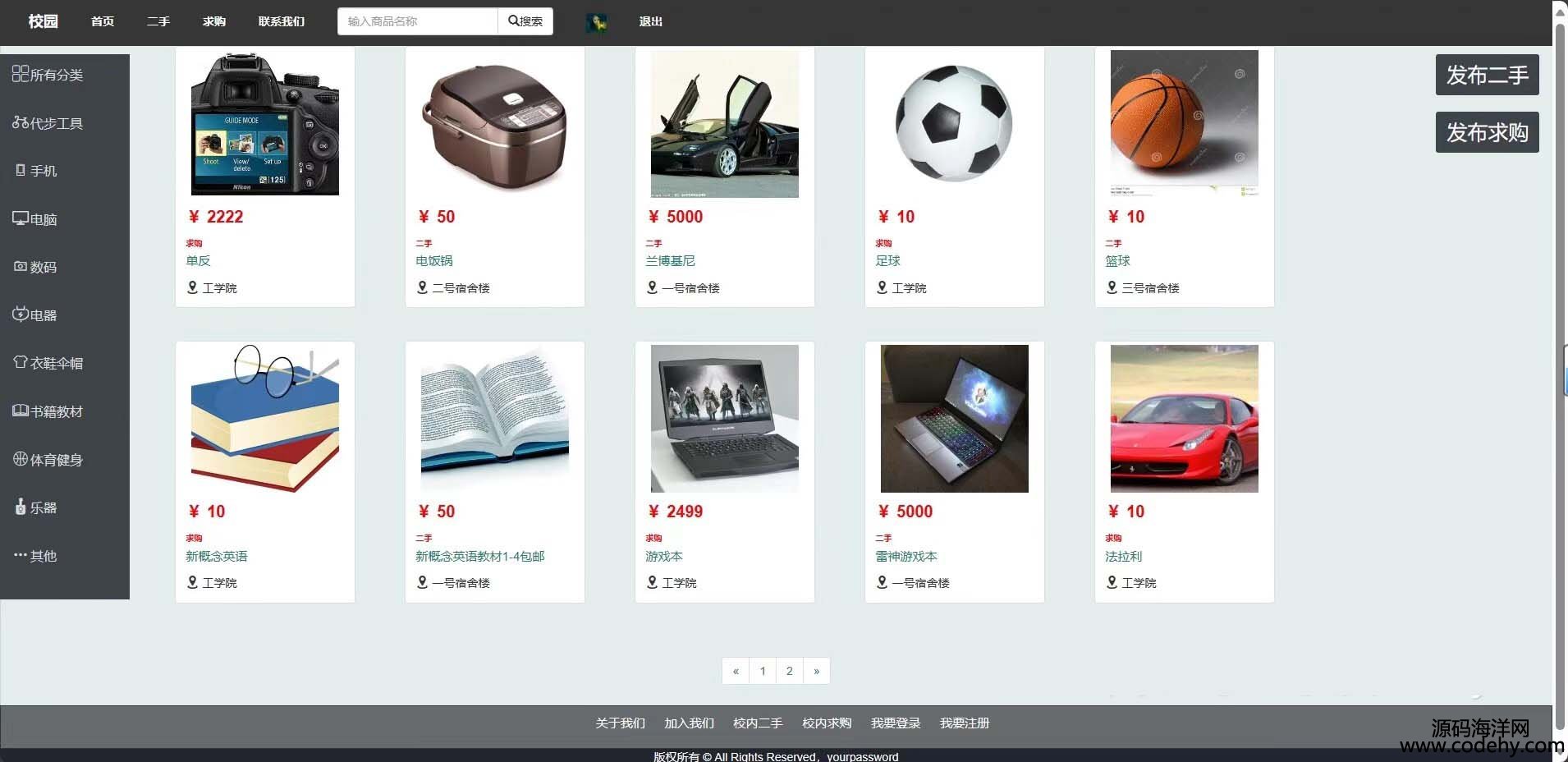Open the 雷神游戏本 laptop thumbnail
The image size is (1568, 762).
(x=954, y=419)
